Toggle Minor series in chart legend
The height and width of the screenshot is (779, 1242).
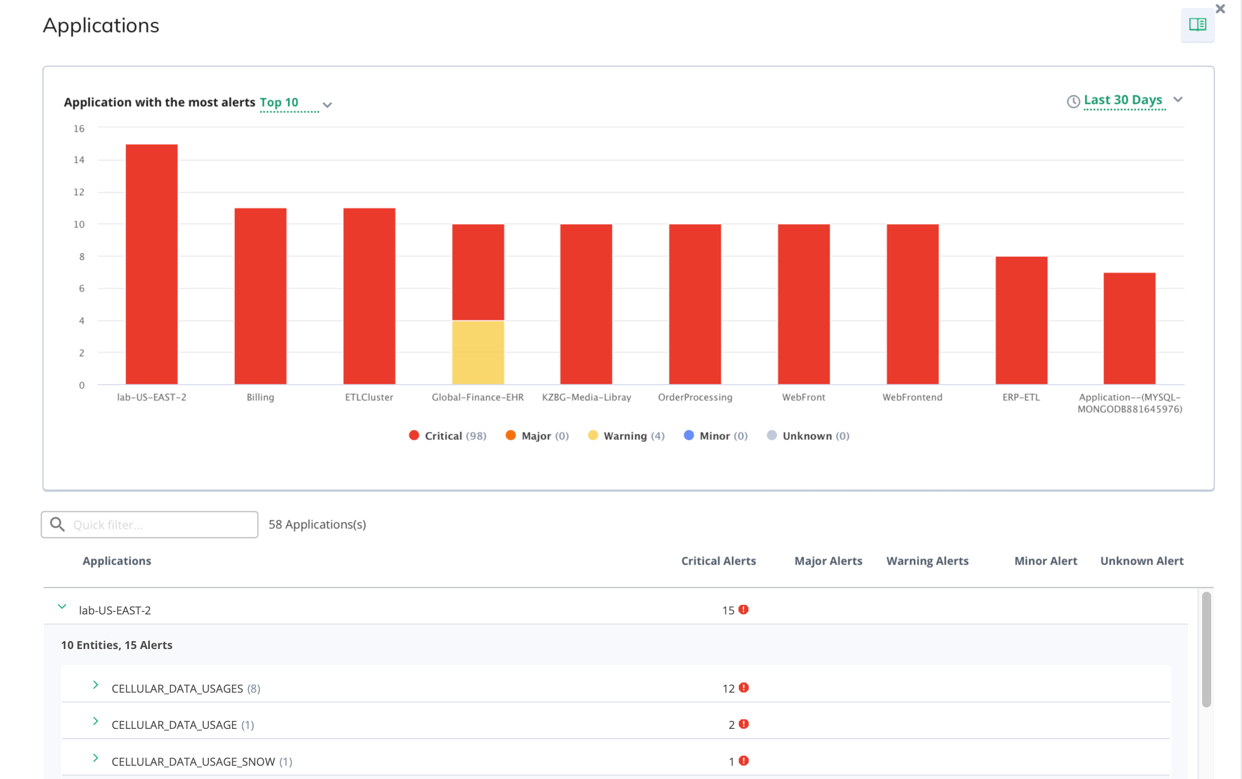[715, 436]
